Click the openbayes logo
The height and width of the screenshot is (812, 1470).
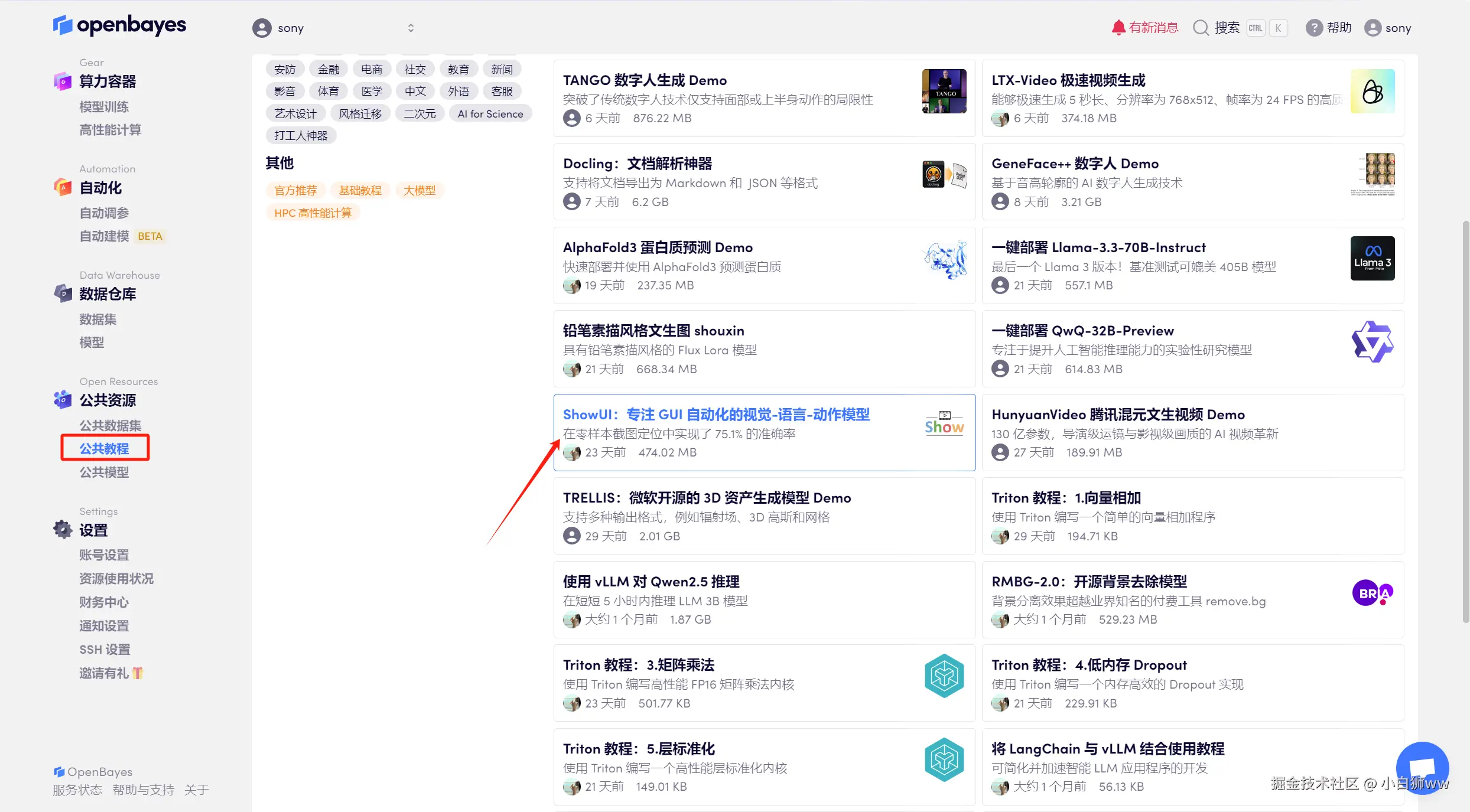coord(119,25)
